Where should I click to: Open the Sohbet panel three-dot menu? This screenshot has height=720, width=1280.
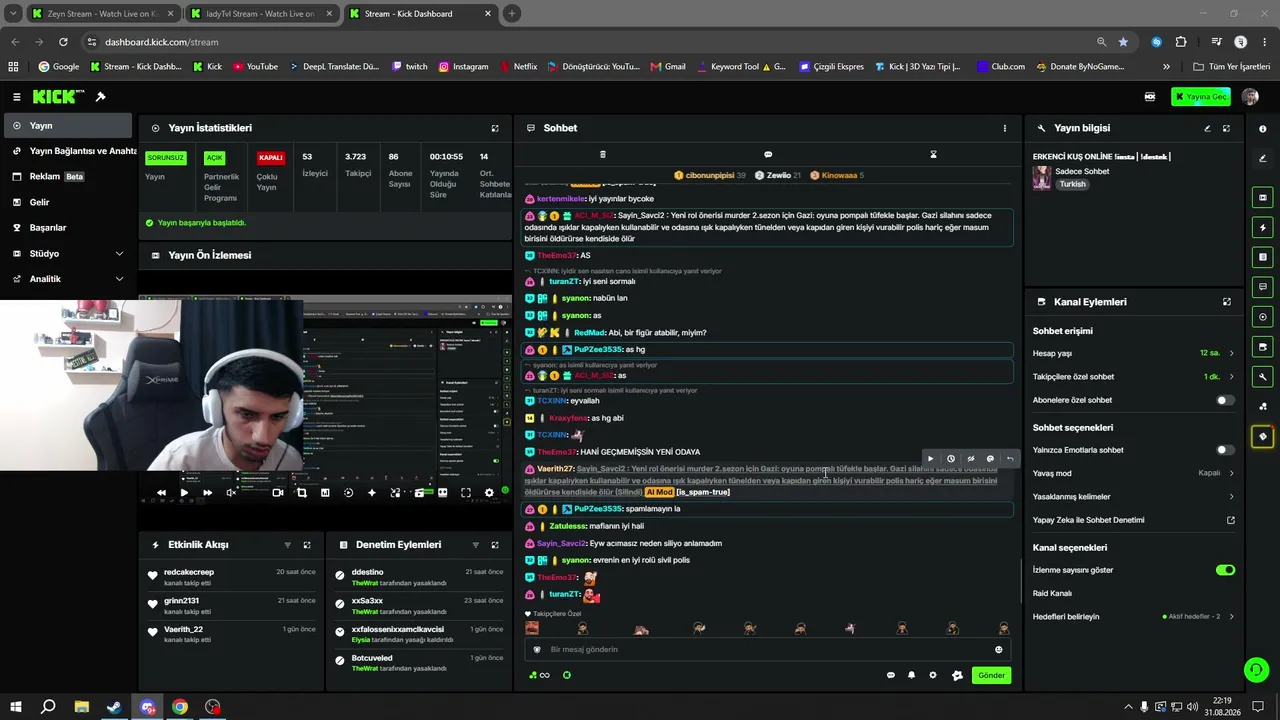pos(1005,128)
